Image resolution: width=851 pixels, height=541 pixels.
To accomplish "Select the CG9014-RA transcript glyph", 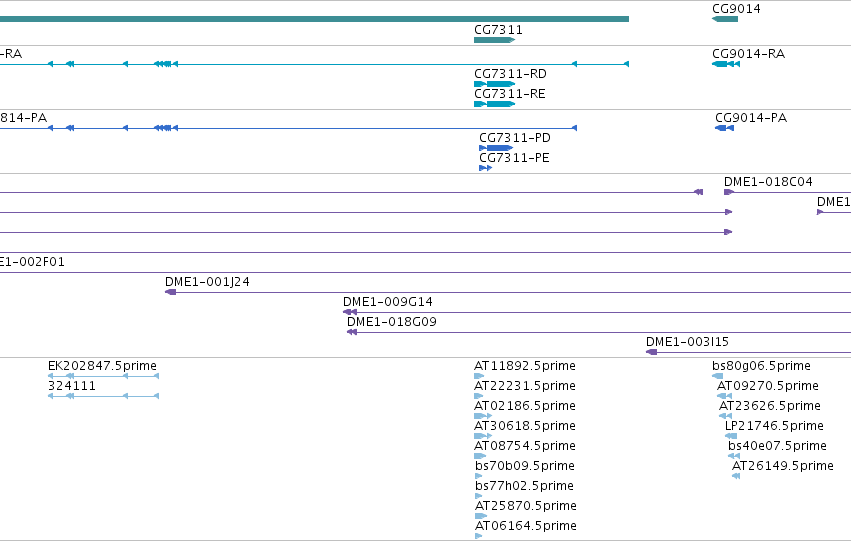I will (x=726, y=64).
